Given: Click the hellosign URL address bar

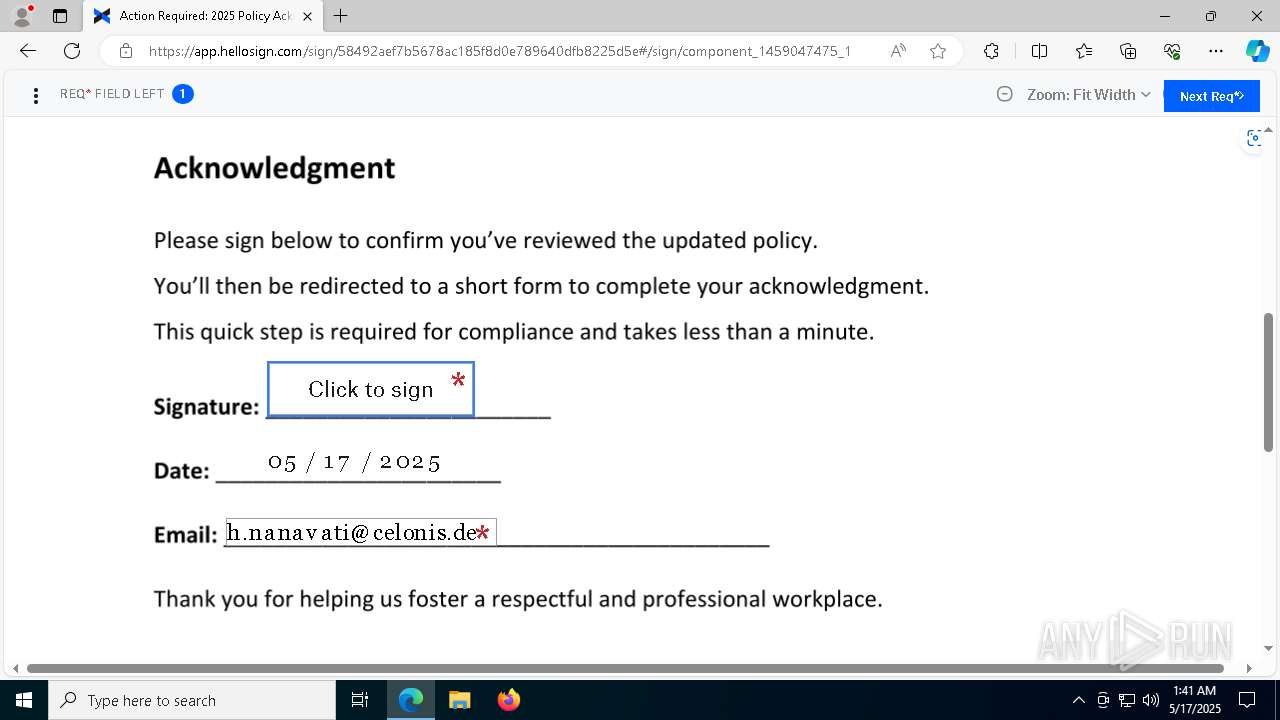Looking at the screenshot, I should click(499, 51).
